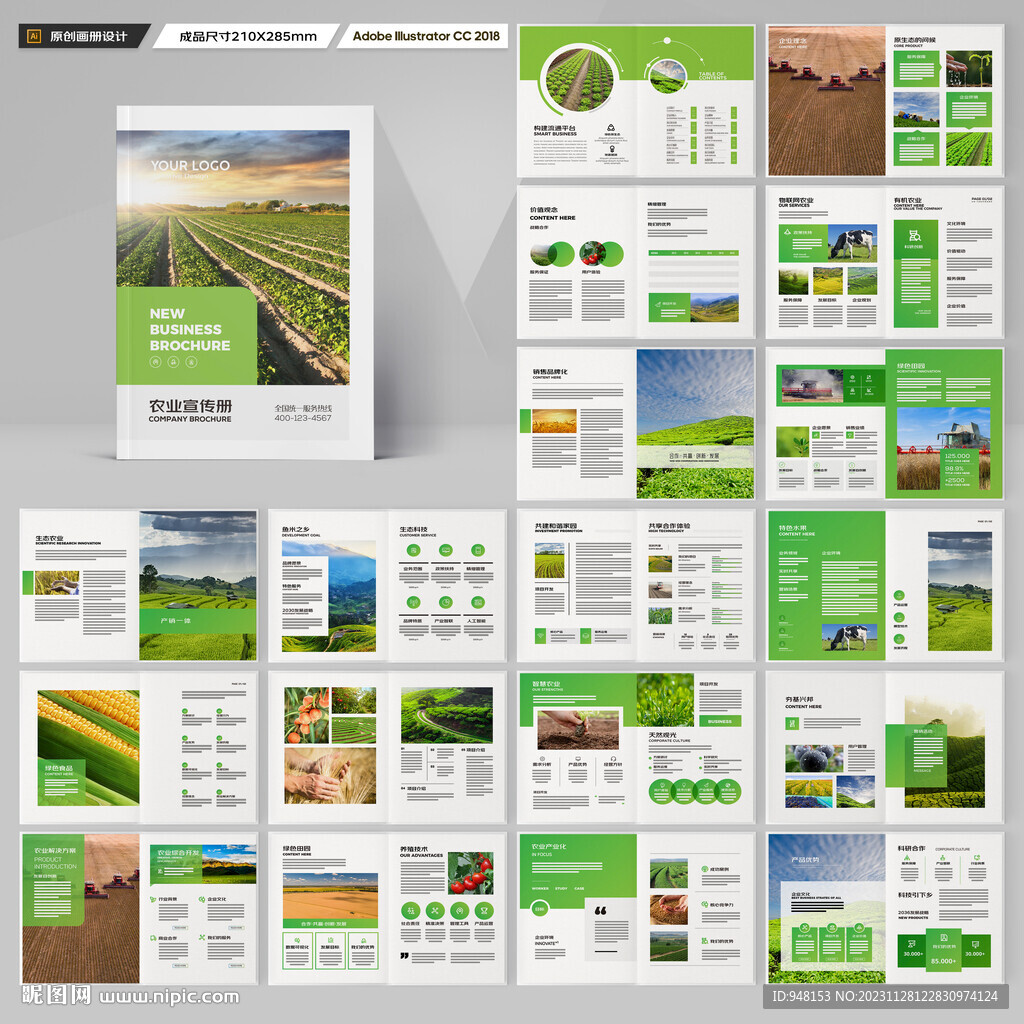Click the CASE label on 农业产业化 page
The image size is (1024, 1024).
[x=579, y=888]
